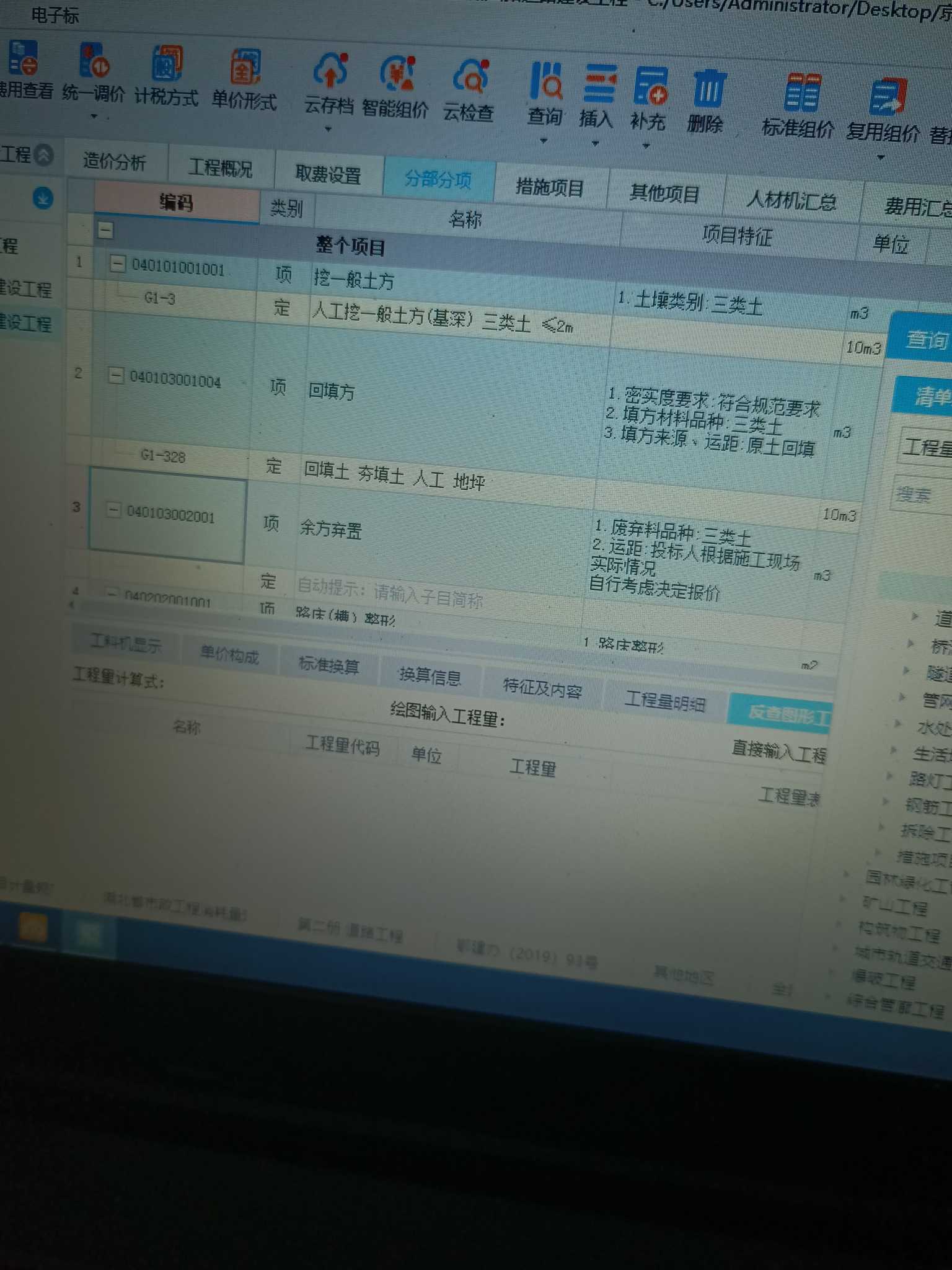Open dropdown arrow under 复用组价
Screen dimensions: 952x1270
point(880,158)
